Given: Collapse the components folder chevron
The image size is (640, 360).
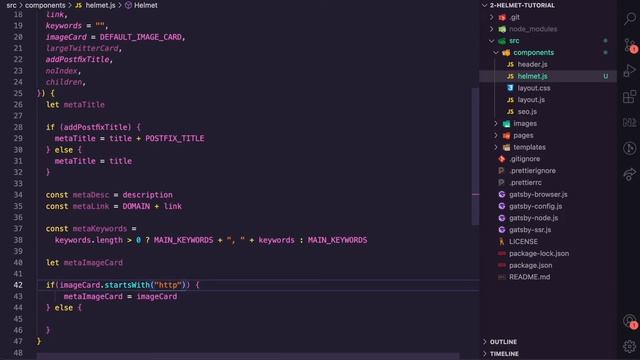Looking at the screenshot, I should pyautogui.click(x=496, y=53).
